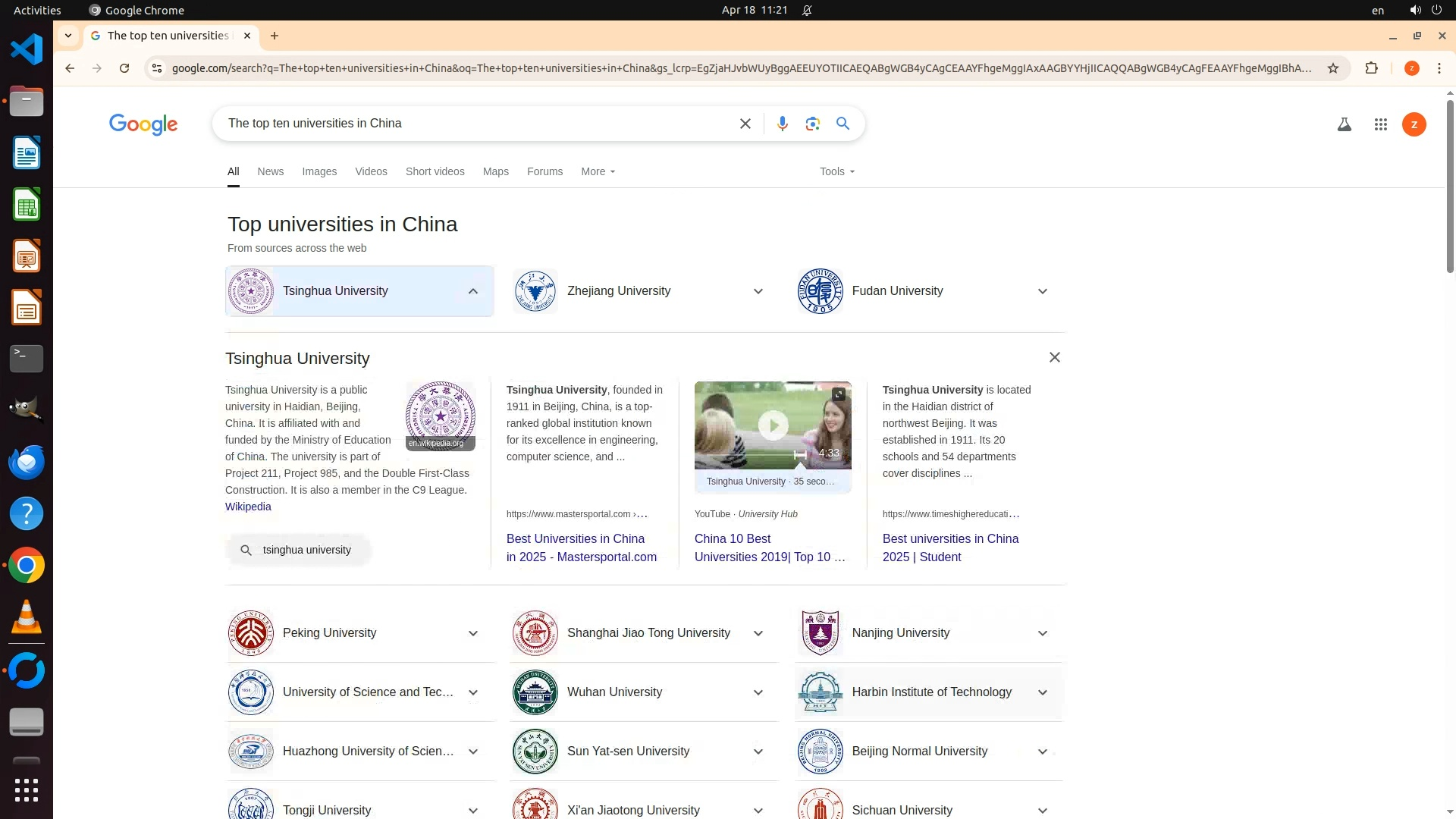Launch VLC from the dock
The image size is (1456, 819).
point(26,617)
